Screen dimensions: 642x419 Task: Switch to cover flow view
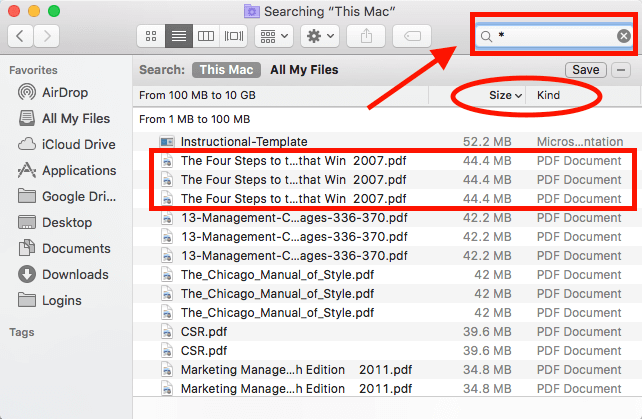(x=234, y=36)
